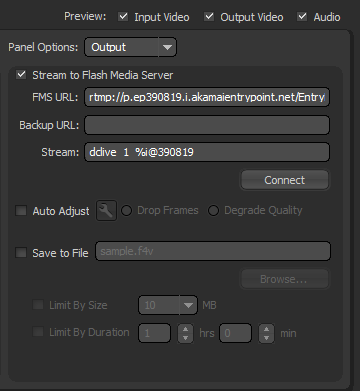Select the Drop Frames radio button

(126, 211)
